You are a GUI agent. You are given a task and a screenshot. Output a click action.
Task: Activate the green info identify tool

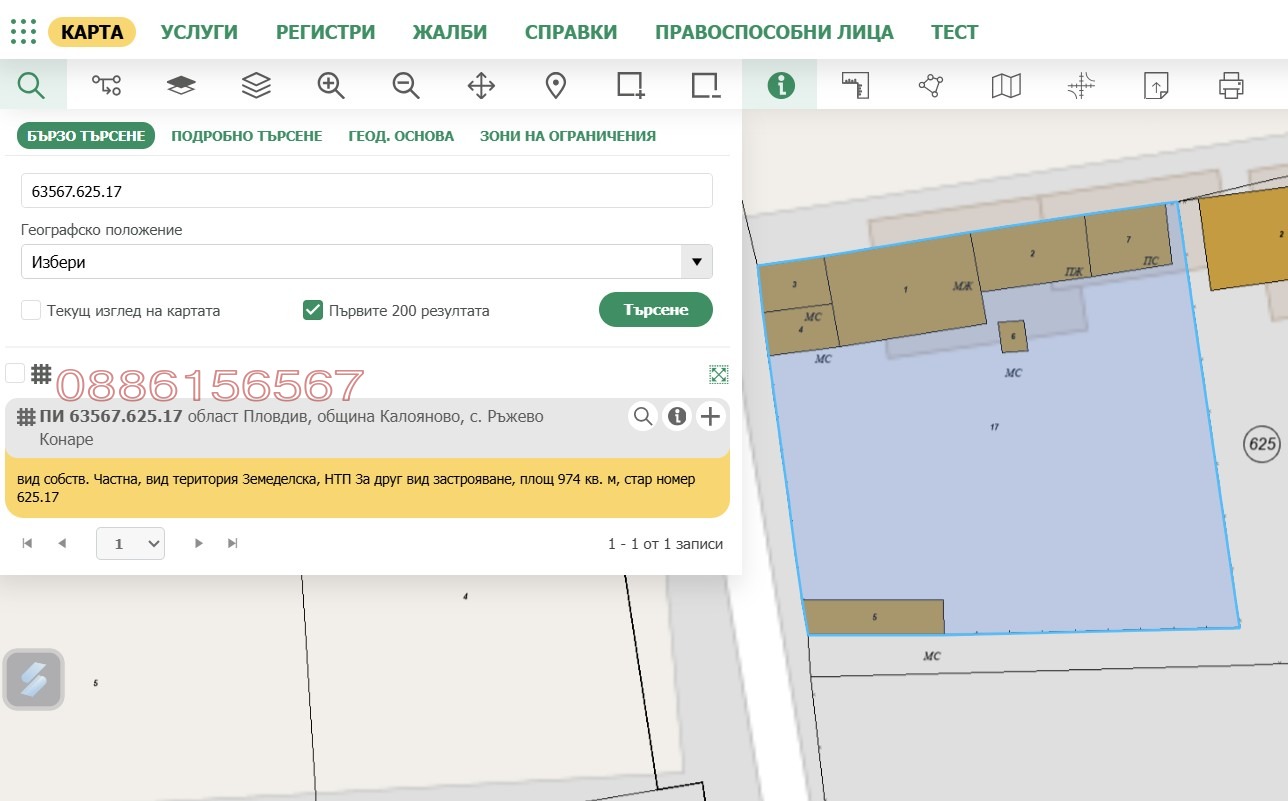(780, 85)
